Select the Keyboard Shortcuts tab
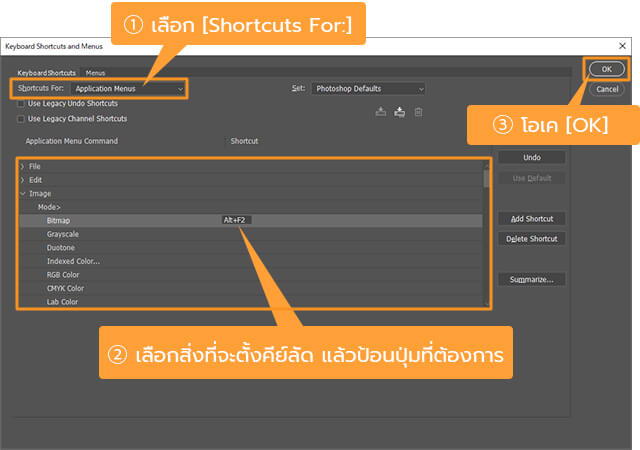The image size is (640, 450). tap(46, 73)
